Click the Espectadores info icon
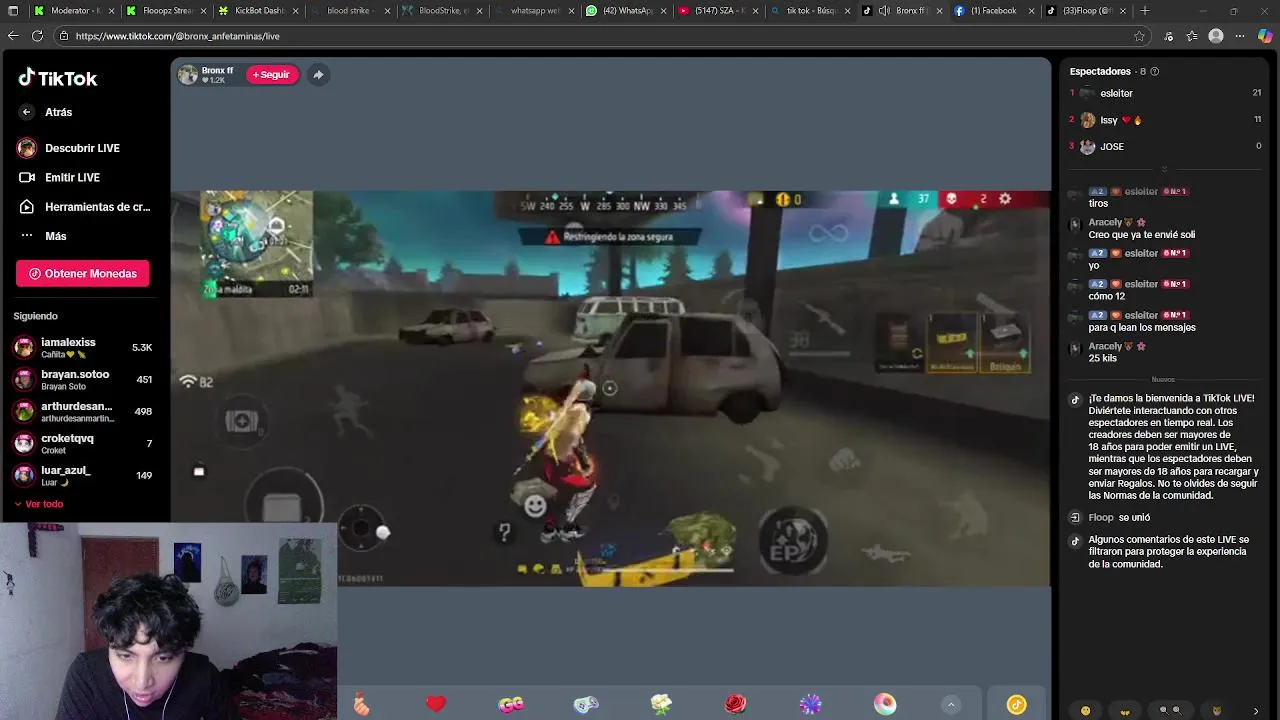The image size is (1280, 720). coord(1155,72)
